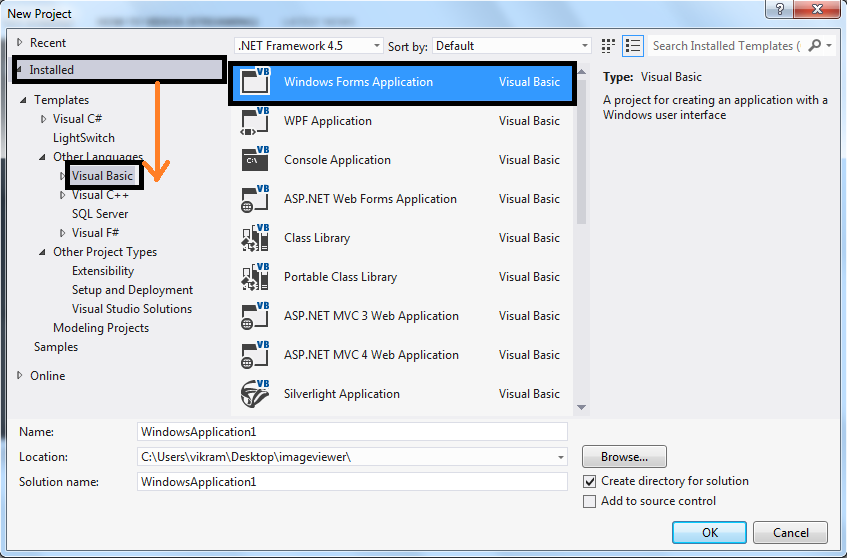Select the Visual Basic tree label
Image resolution: width=847 pixels, height=558 pixels.
[102, 176]
